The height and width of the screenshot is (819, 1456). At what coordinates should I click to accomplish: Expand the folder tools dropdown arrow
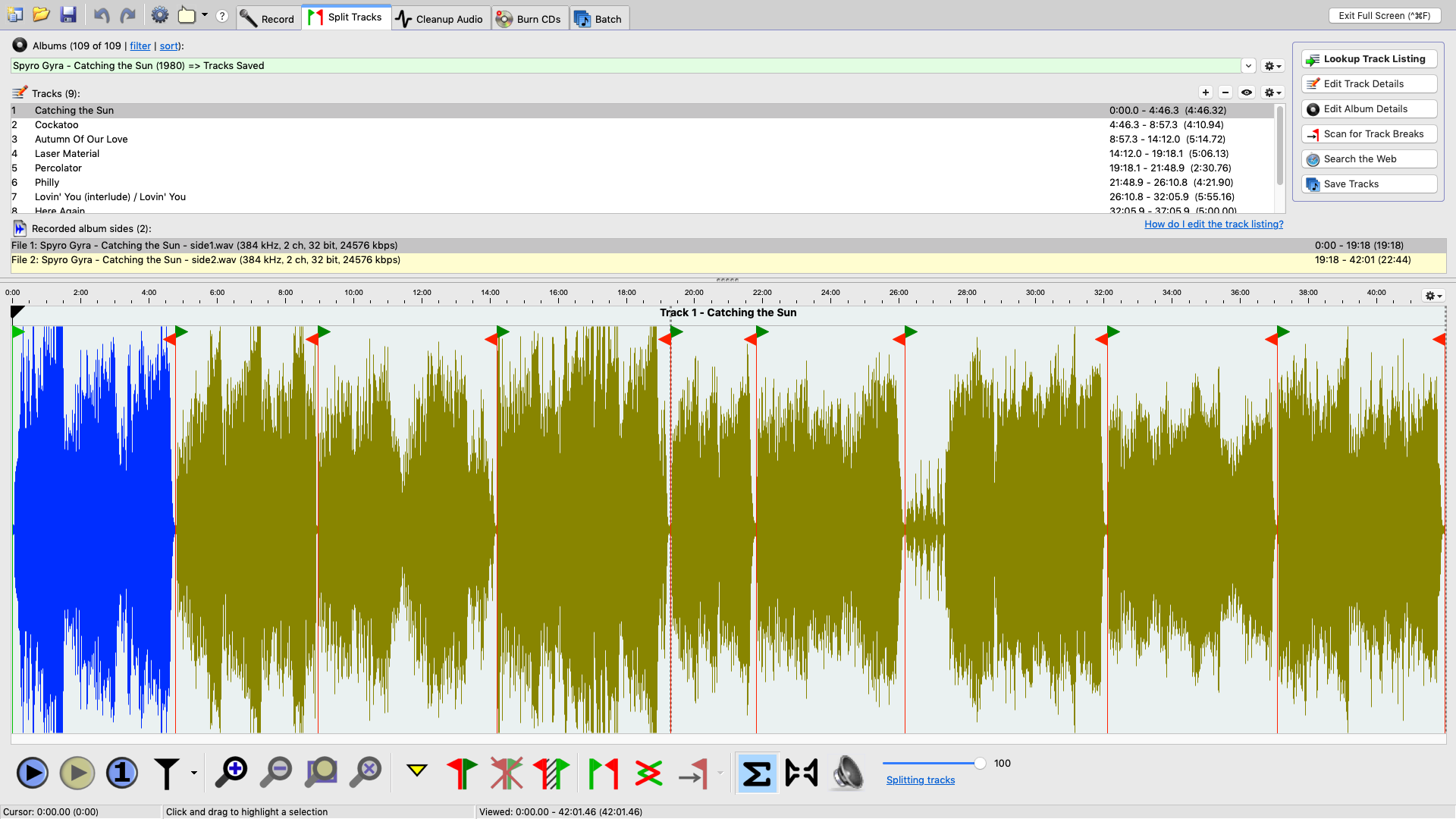pyautogui.click(x=205, y=14)
